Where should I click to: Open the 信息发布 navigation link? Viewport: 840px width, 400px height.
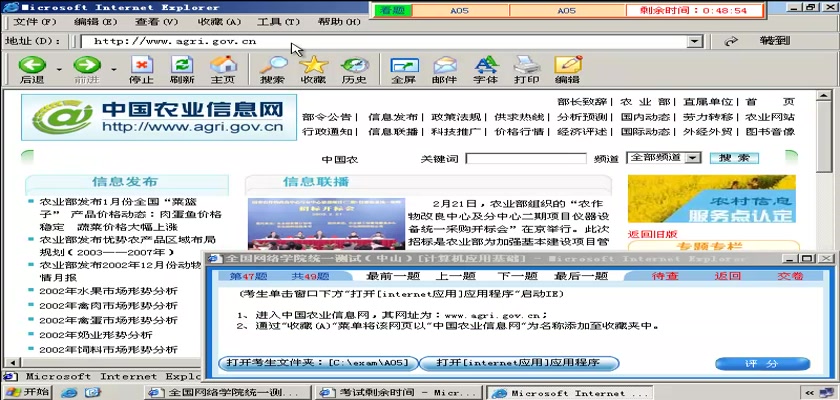393,117
